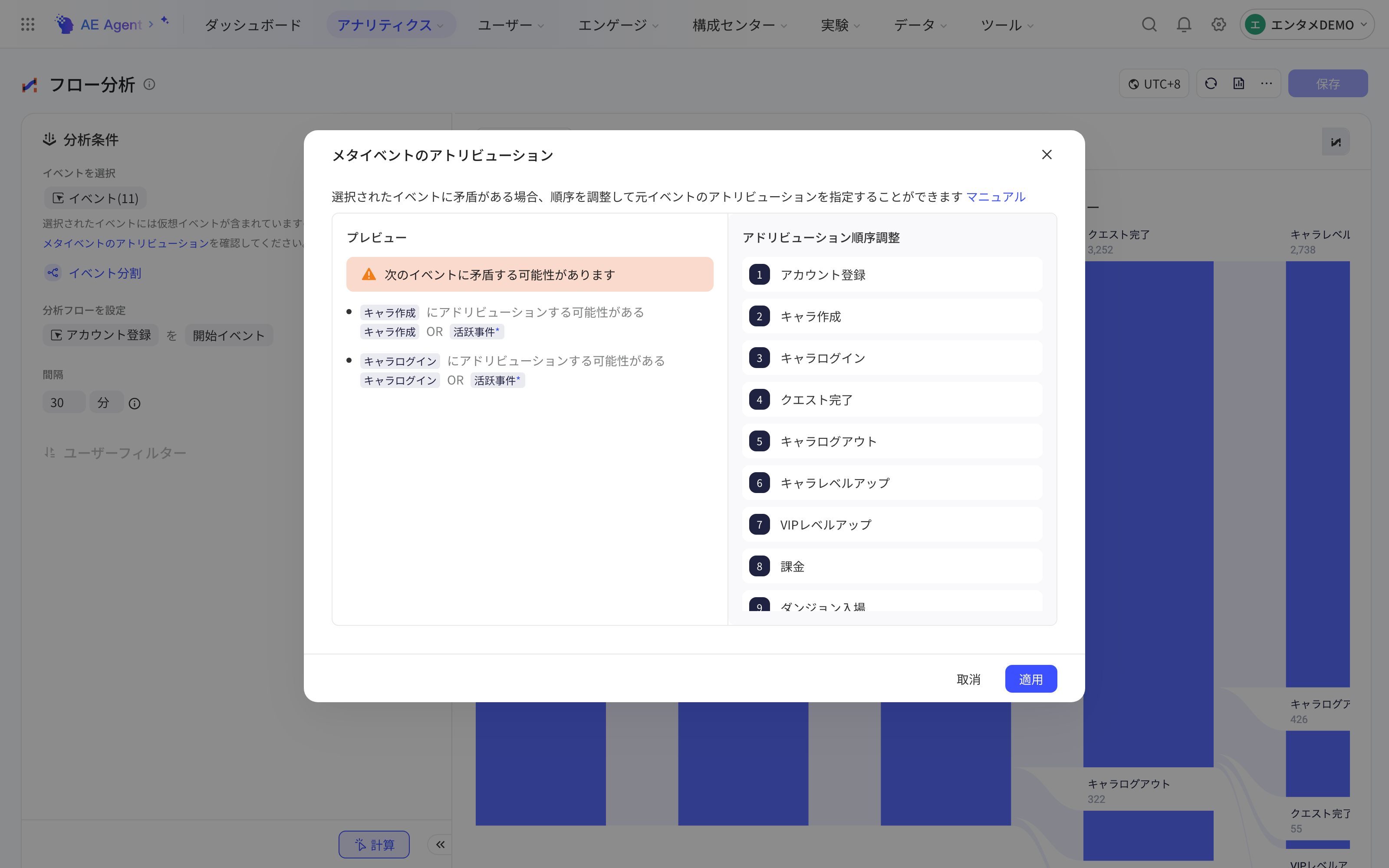Click the ユーザーフィルター filter icon
The width and height of the screenshot is (1389, 868).
50,453
